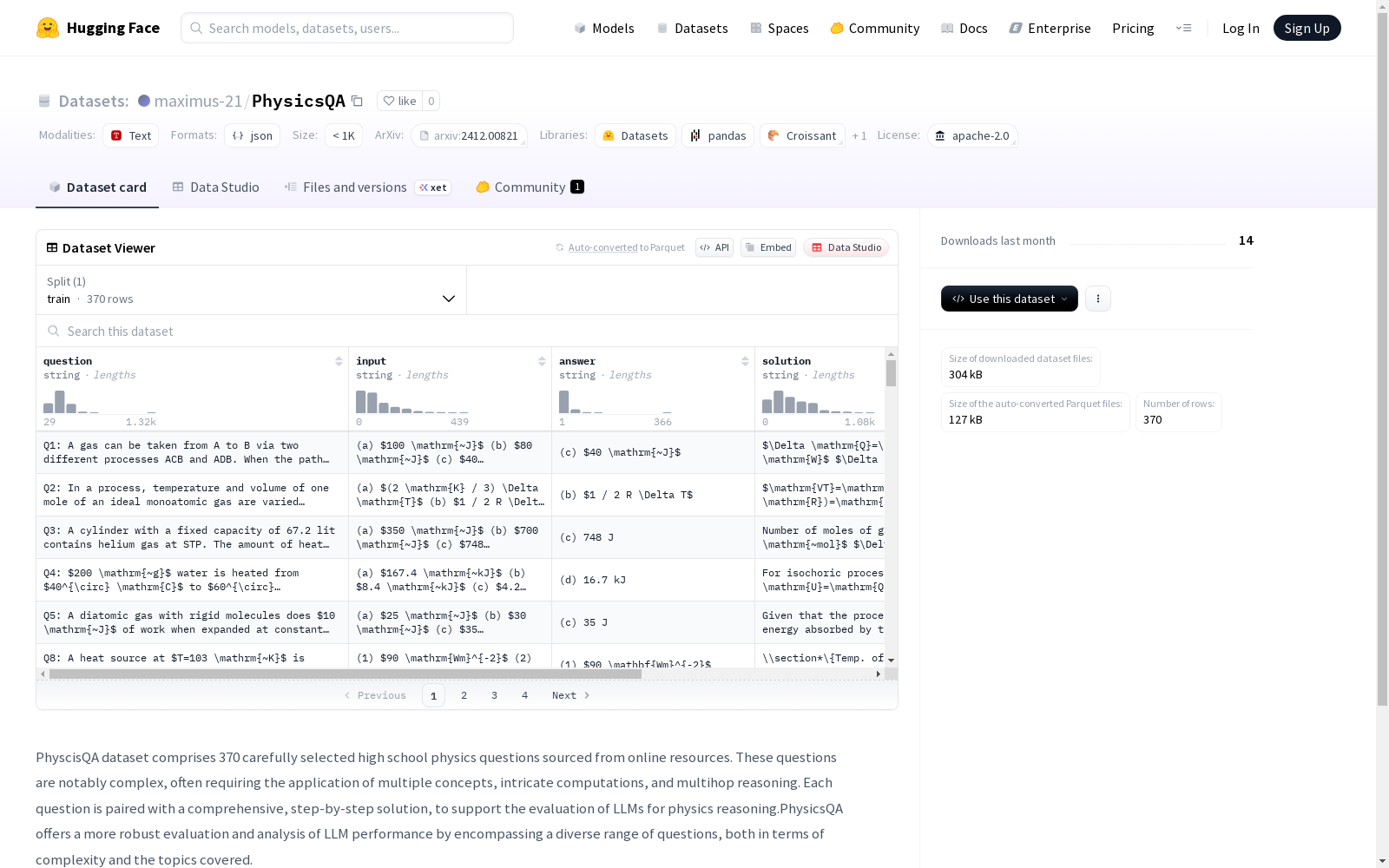Viewport: 1389px width, 868px height.
Task: Open the maximus-21 profile link
Action: pos(198,101)
